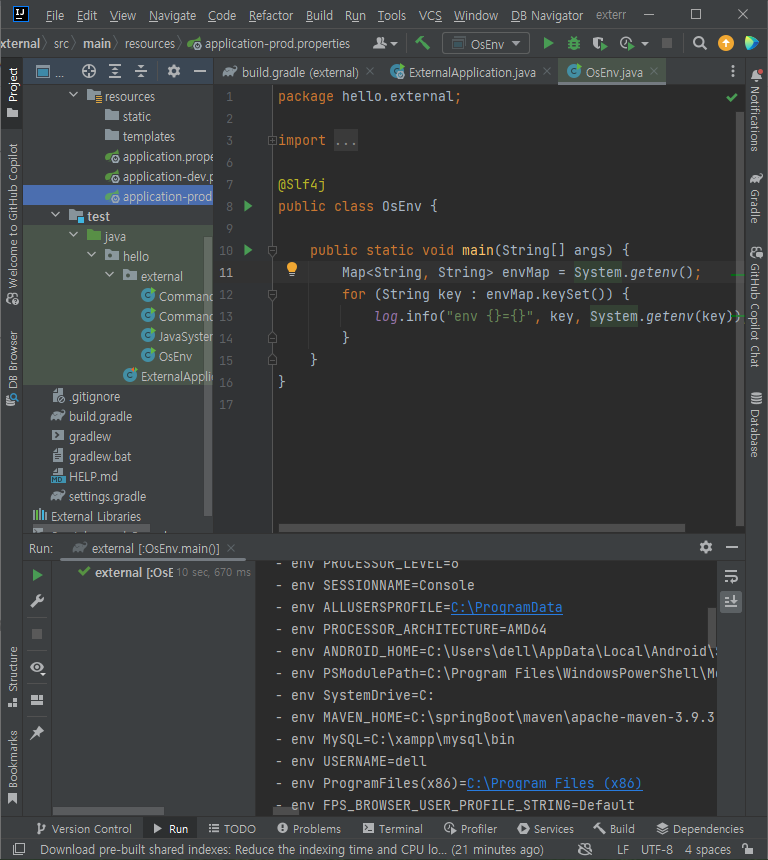
Task: Open the Gradle side panel
Action: click(756, 198)
